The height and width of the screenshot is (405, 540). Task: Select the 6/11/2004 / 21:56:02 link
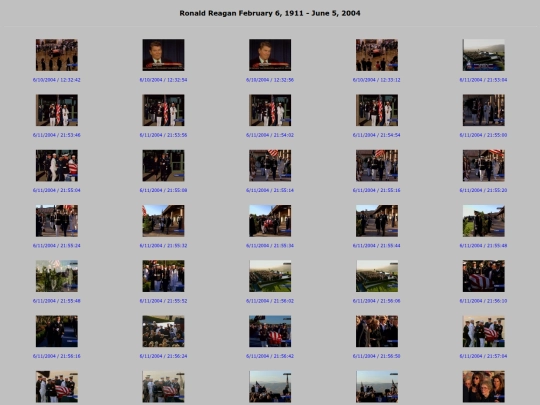click(x=270, y=301)
